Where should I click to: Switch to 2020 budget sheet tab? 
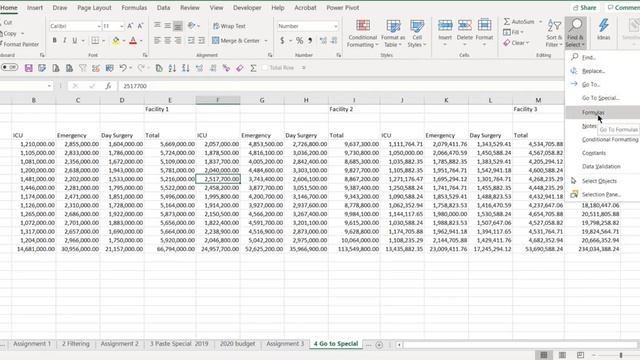point(238,344)
